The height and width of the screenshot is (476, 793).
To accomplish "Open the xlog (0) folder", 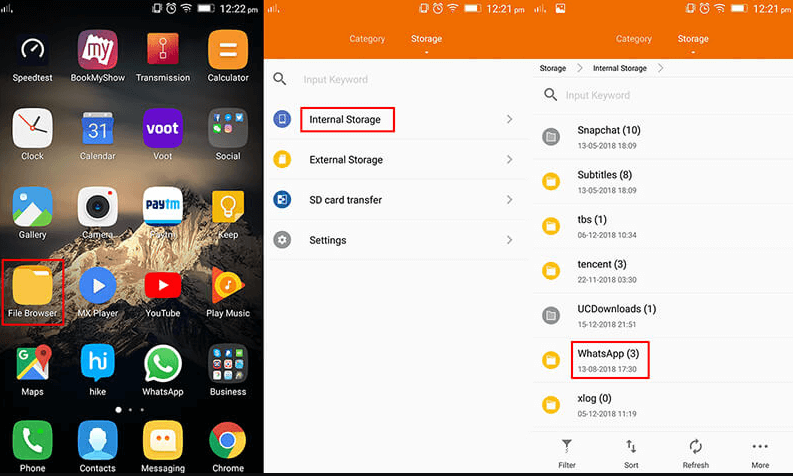I will coord(663,405).
